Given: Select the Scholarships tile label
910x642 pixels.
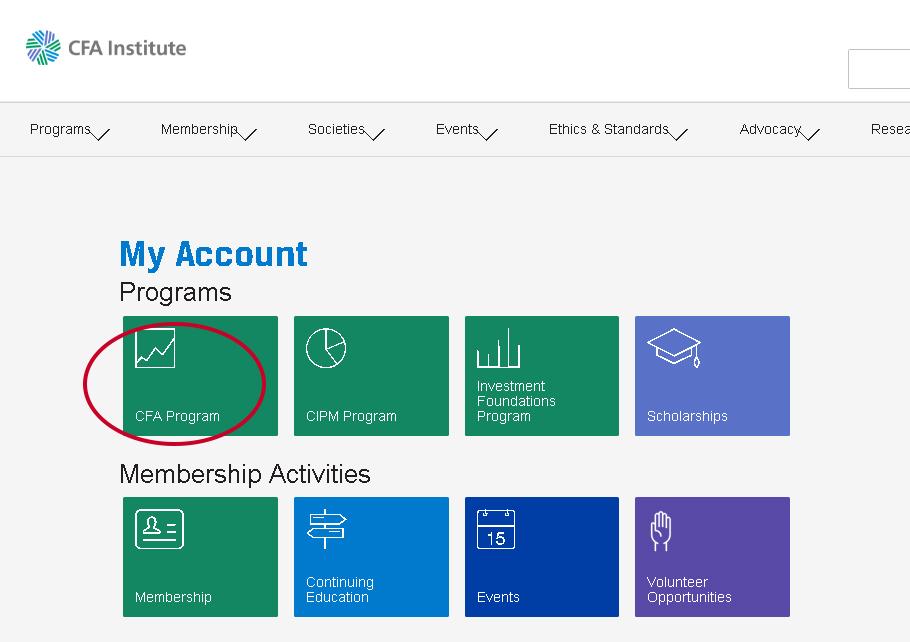Looking at the screenshot, I should click(687, 416).
